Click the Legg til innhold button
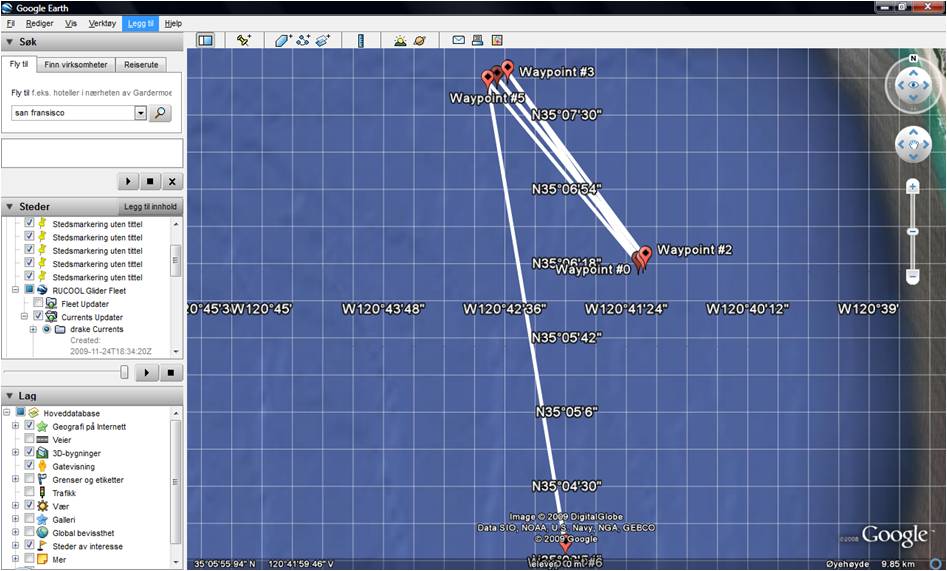Image resolution: width=947 pixels, height=571 pixels. click(150, 207)
